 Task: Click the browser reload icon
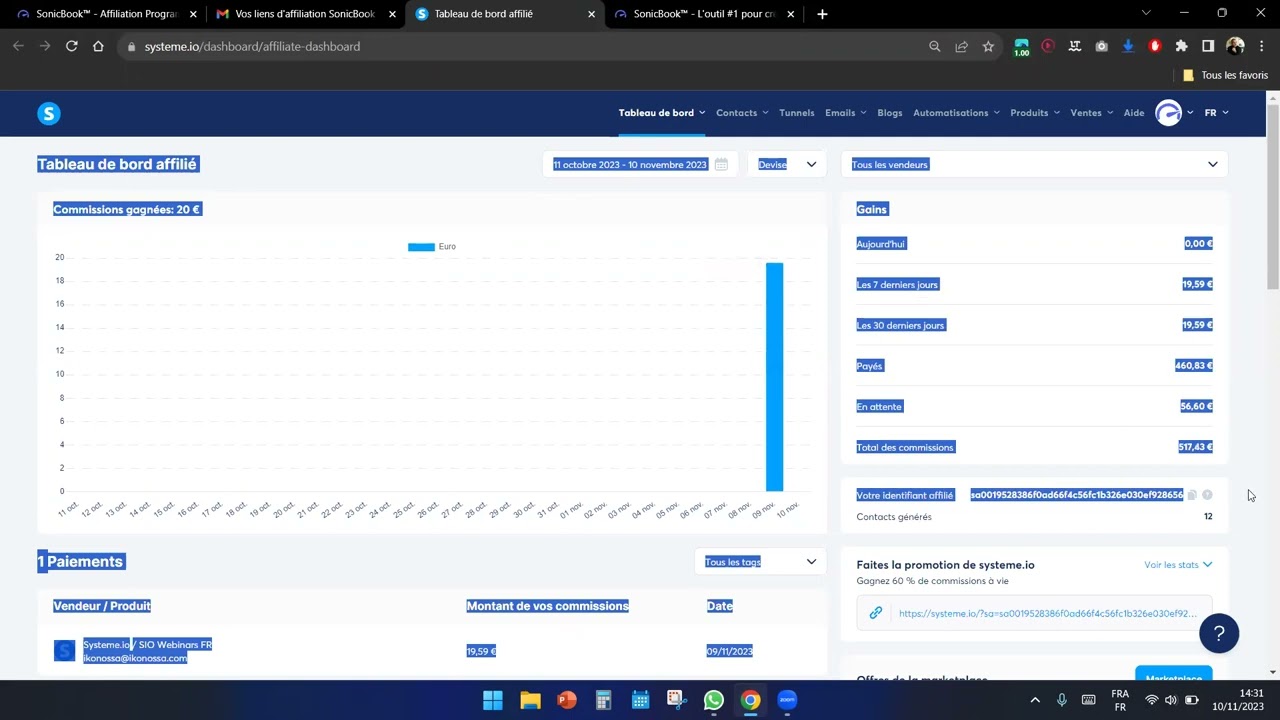coord(71,46)
